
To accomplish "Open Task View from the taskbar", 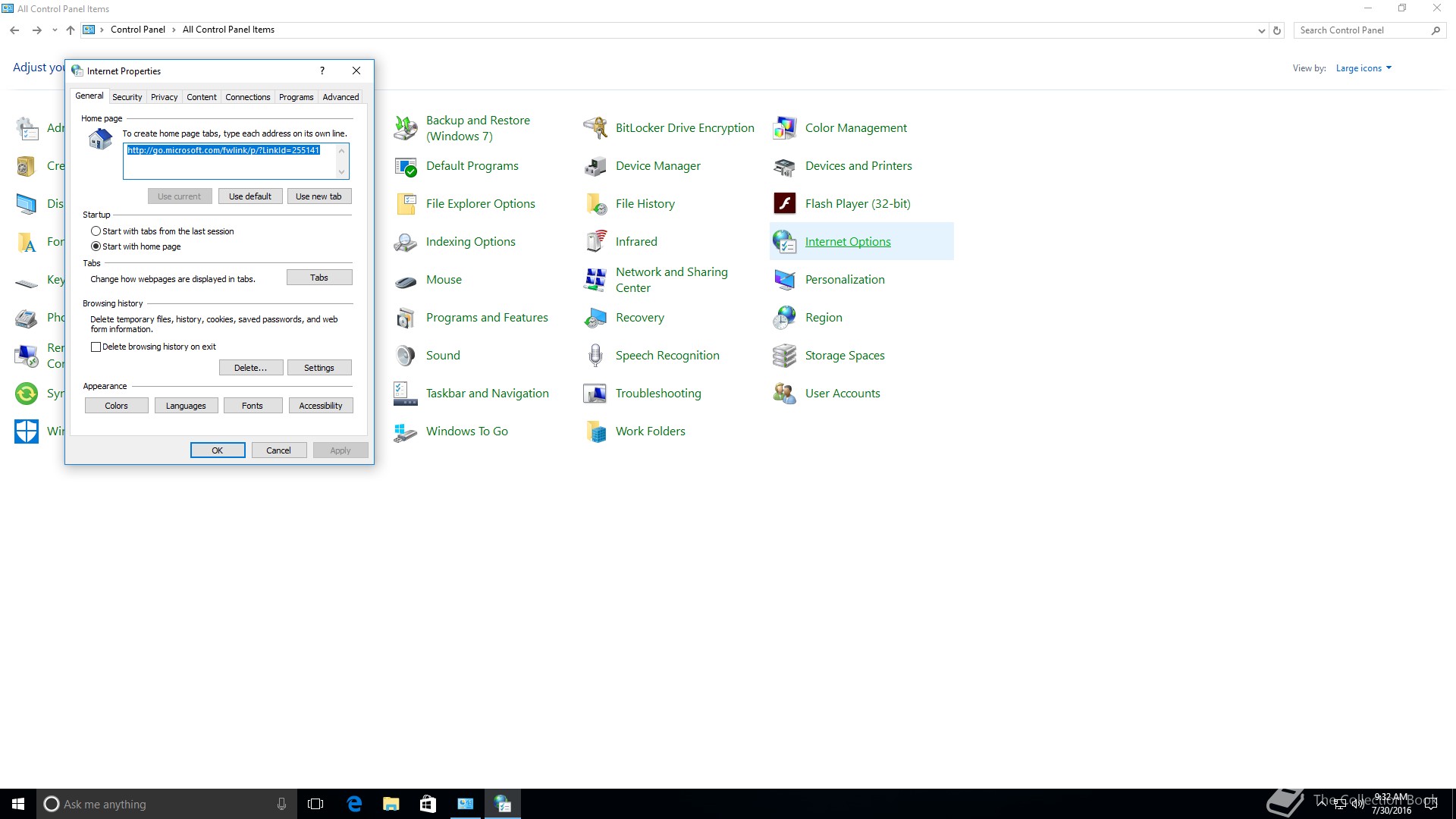I will pyautogui.click(x=315, y=804).
